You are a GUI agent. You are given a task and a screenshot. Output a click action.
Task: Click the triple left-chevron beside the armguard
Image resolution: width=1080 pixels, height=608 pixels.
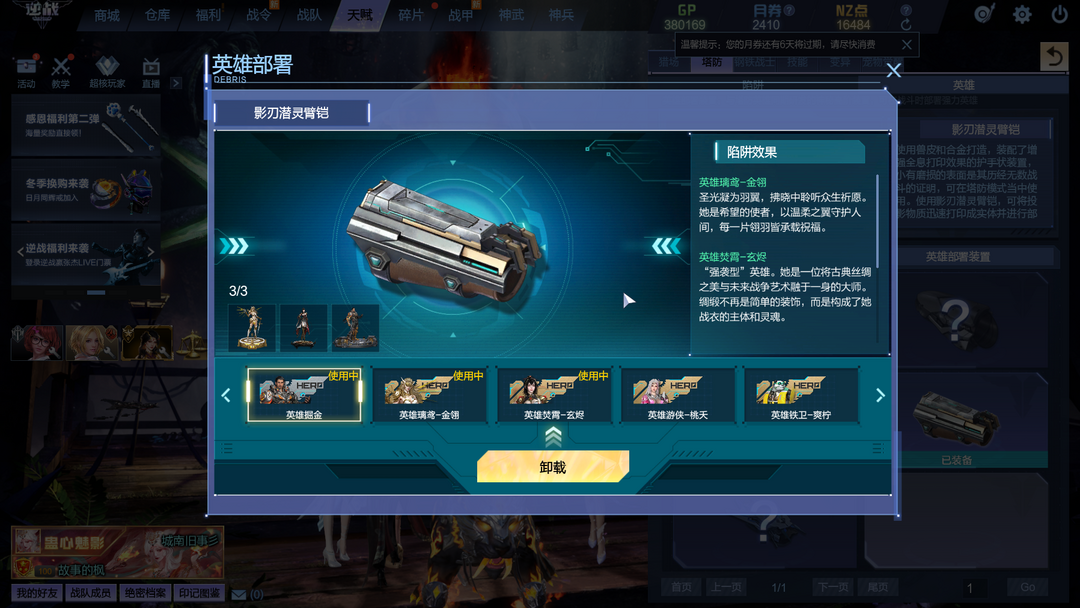(665, 246)
